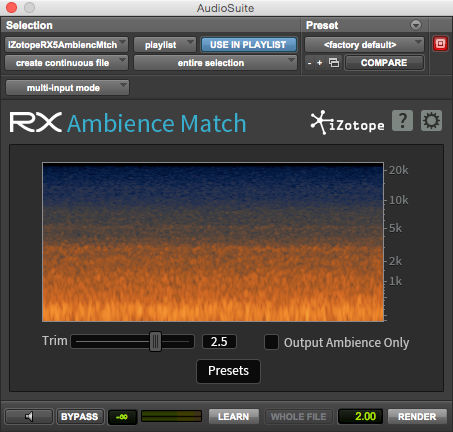453x432 pixels.
Task: Toggle the BYPASS button
Action: pyautogui.click(x=80, y=416)
